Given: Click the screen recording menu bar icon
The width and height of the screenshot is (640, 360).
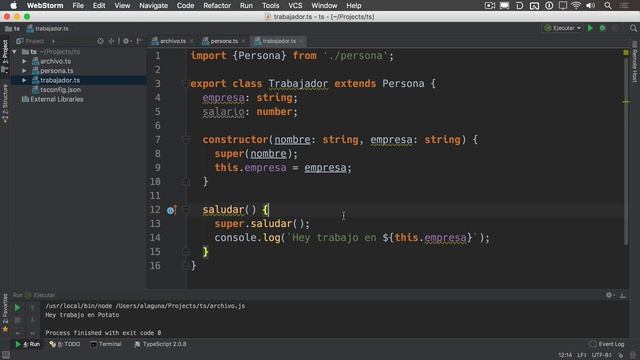Looking at the screenshot, I should tap(490, 6).
